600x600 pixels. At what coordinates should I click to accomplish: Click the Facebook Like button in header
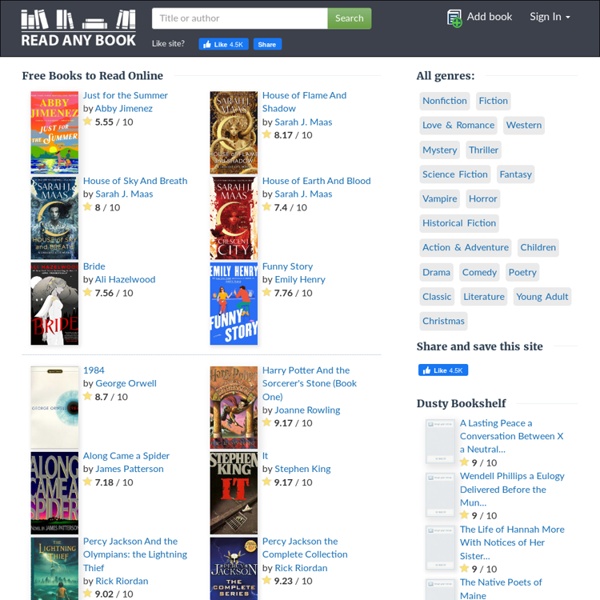[x=223, y=45]
